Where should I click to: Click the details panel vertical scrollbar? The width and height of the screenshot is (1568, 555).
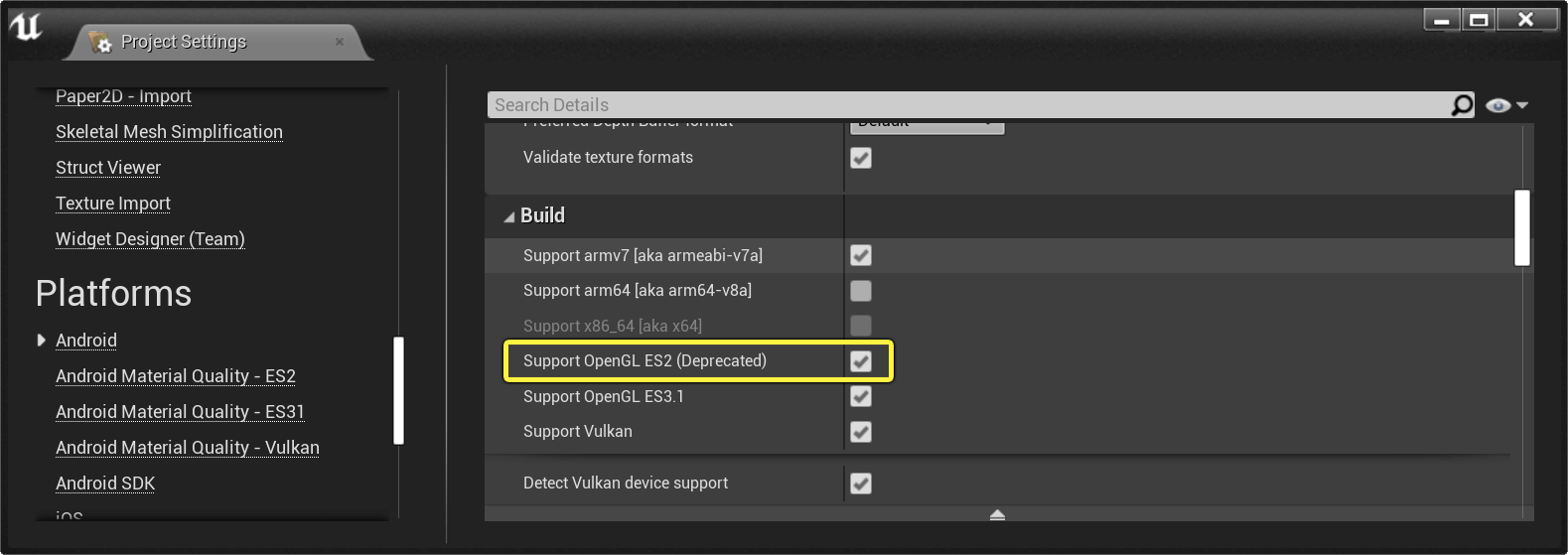pos(1521,228)
